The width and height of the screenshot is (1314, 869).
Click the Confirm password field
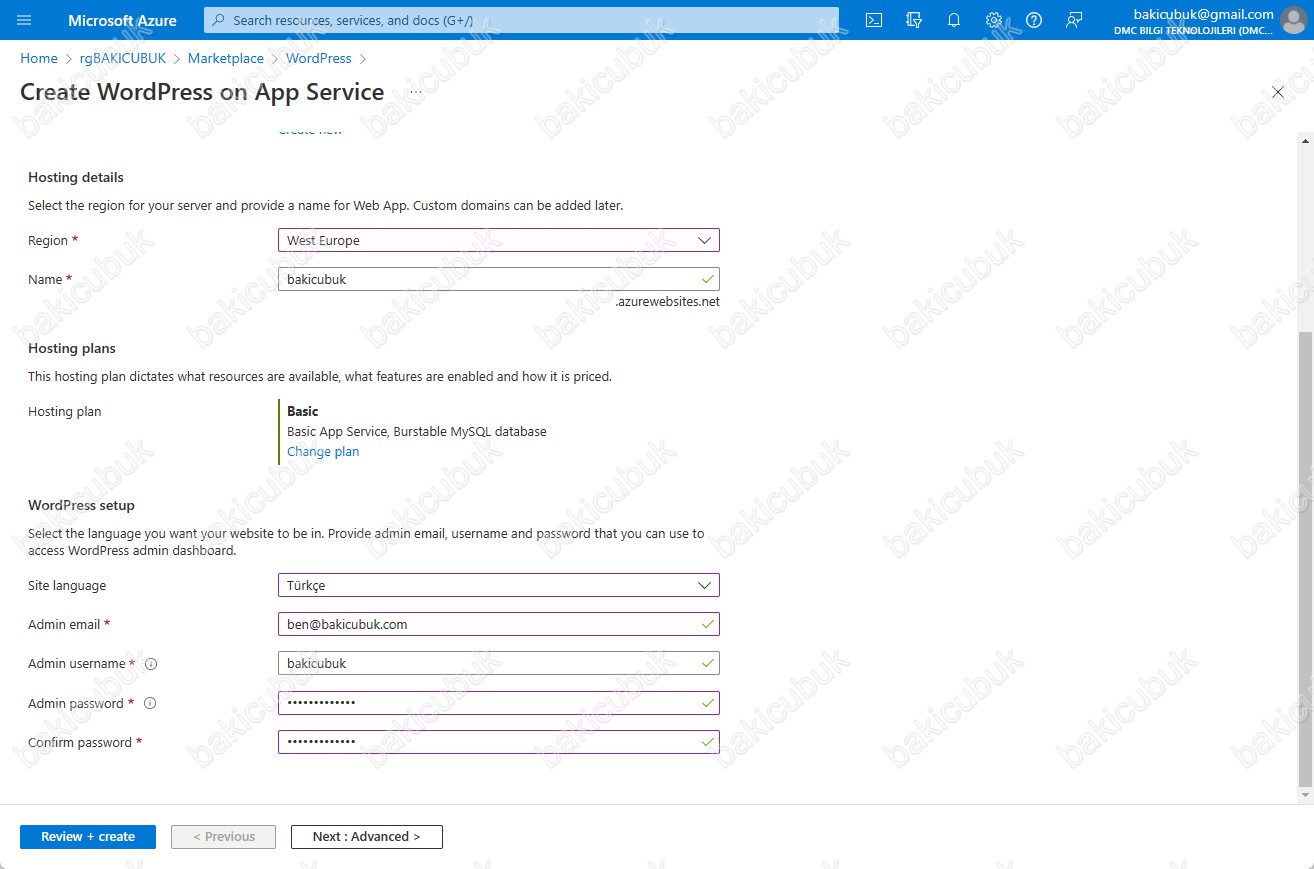tap(499, 742)
